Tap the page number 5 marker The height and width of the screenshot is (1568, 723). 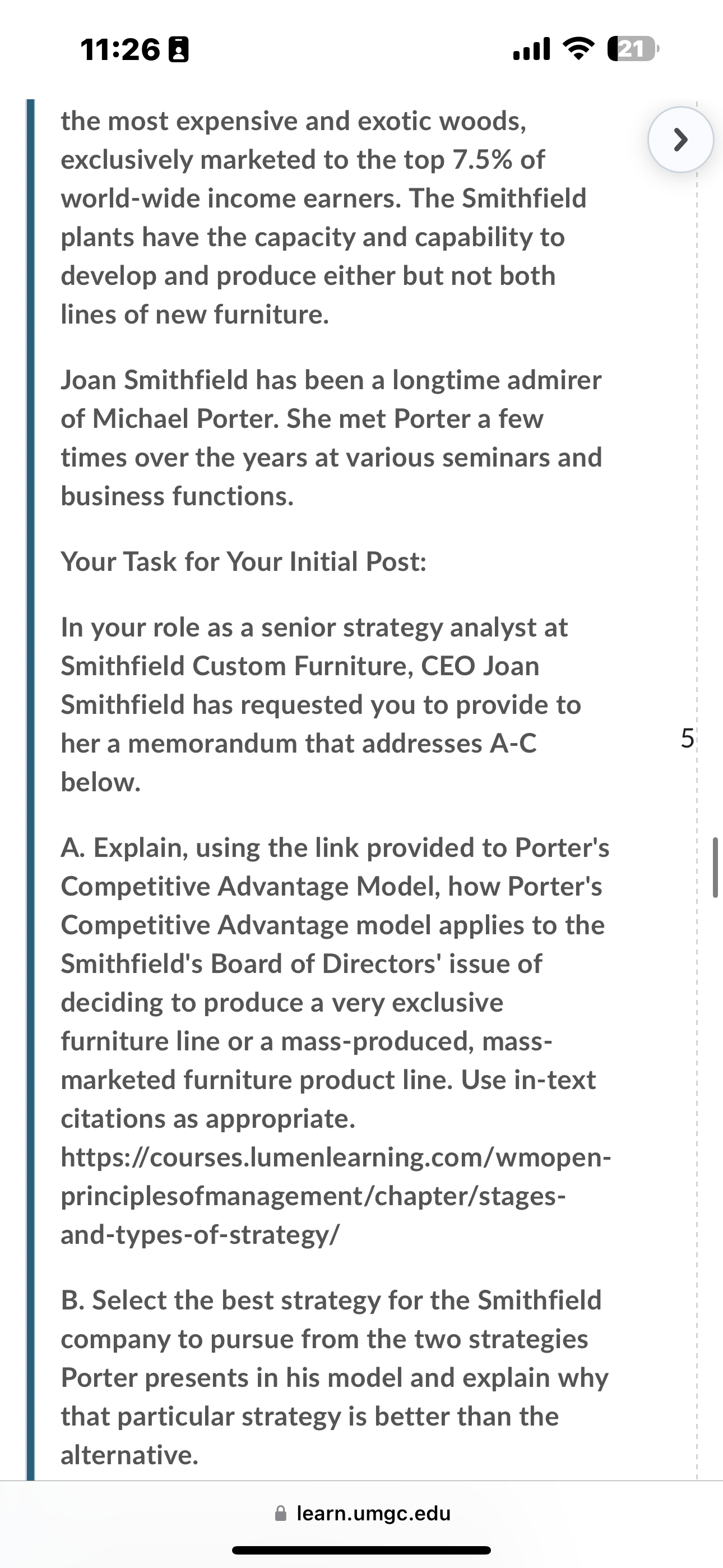687,739
